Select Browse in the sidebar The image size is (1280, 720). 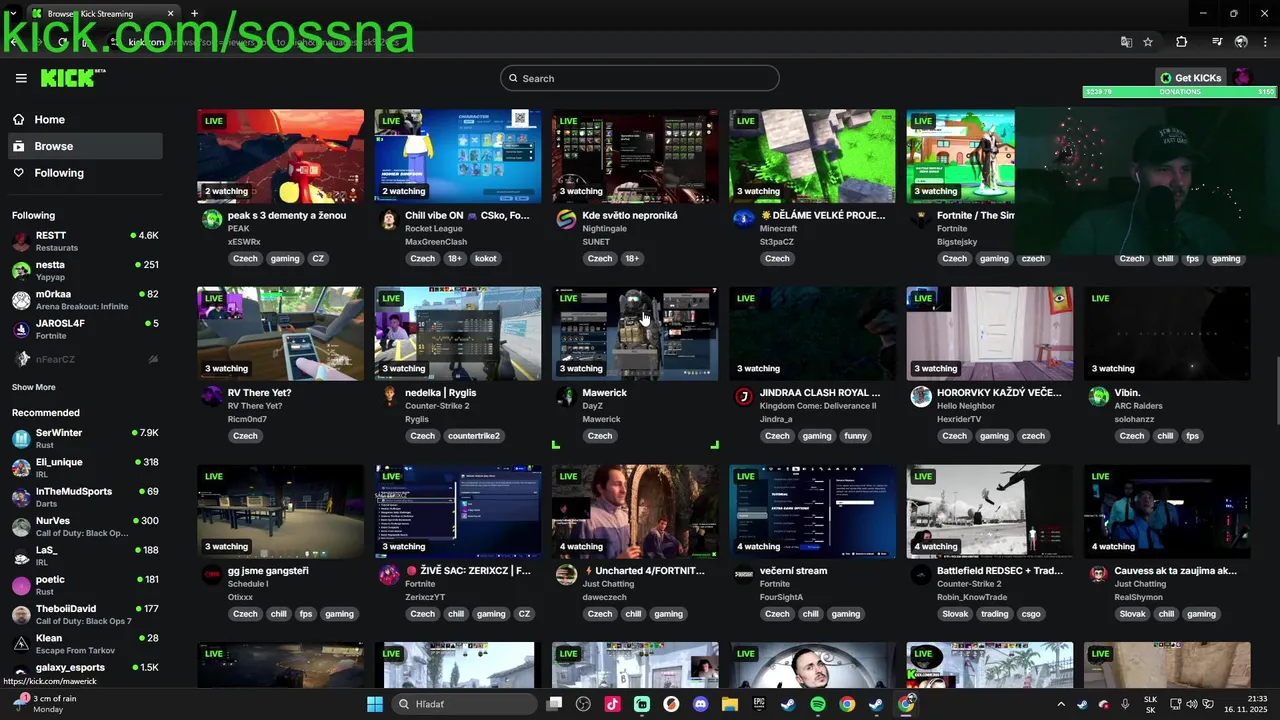(84, 146)
